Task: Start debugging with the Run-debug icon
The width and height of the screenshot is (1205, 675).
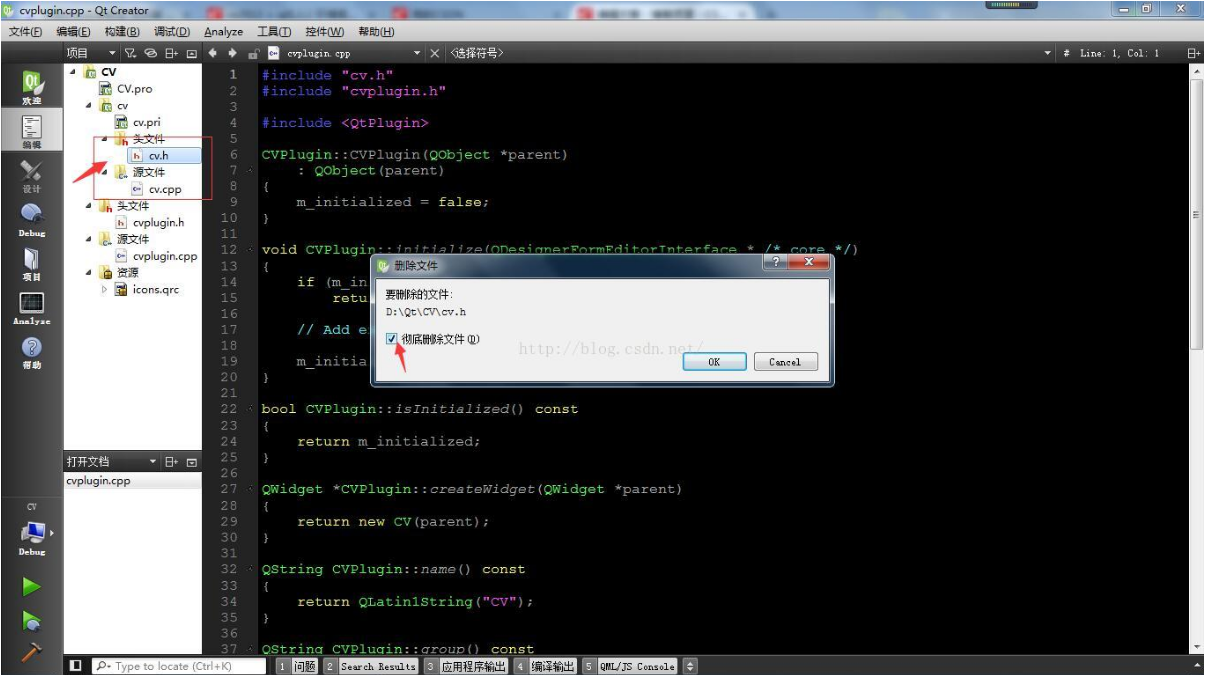Action: pyautogui.click(x=32, y=621)
